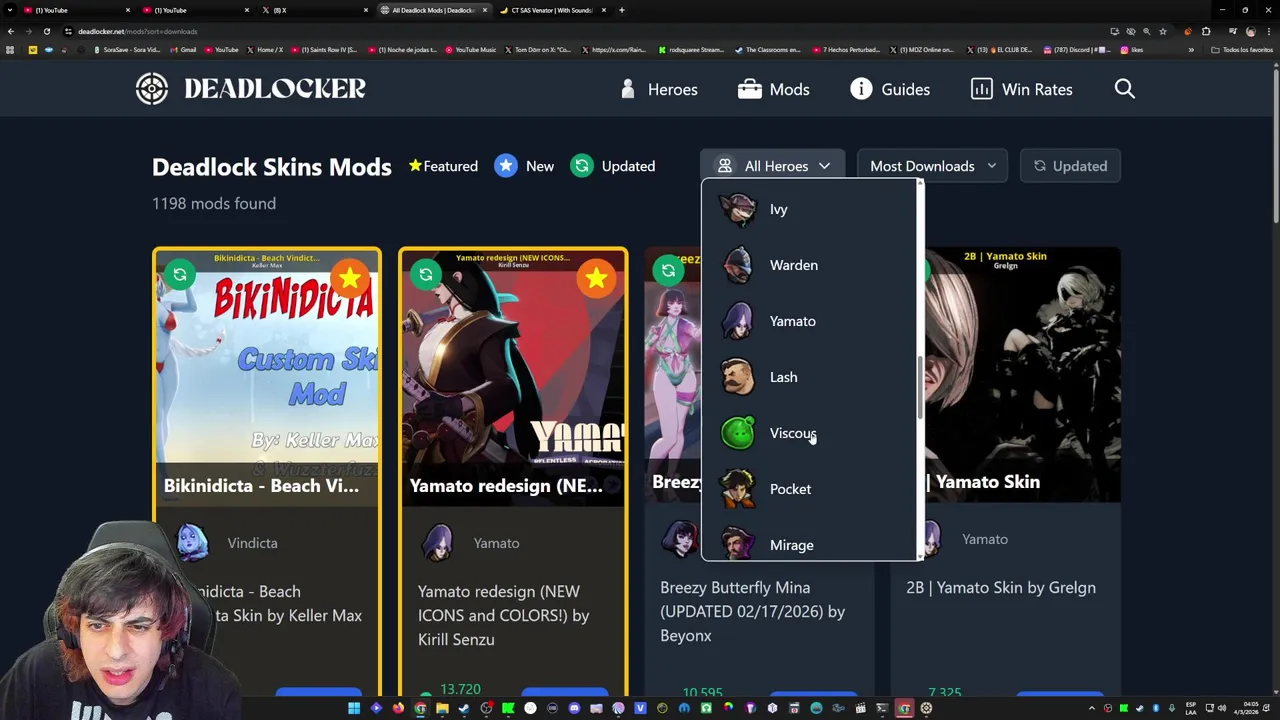The width and height of the screenshot is (1280, 720).
Task: Open File Explorer from the taskbar
Action: tap(442, 709)
